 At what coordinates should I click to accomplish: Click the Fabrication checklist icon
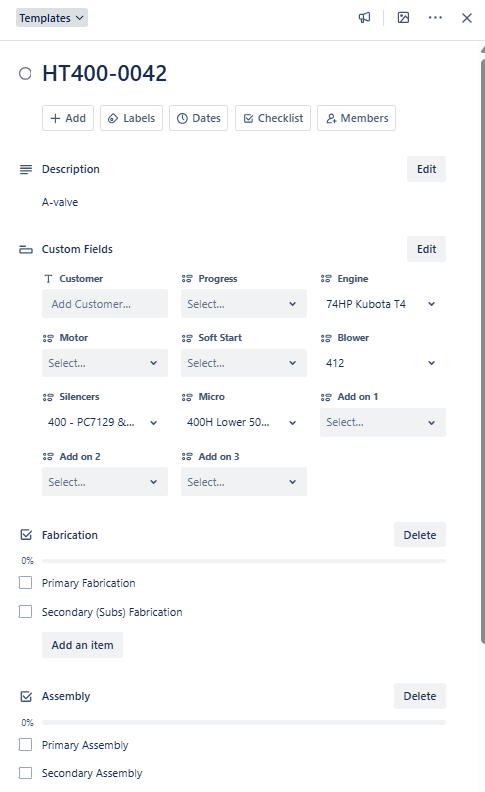tap(26, 535)
